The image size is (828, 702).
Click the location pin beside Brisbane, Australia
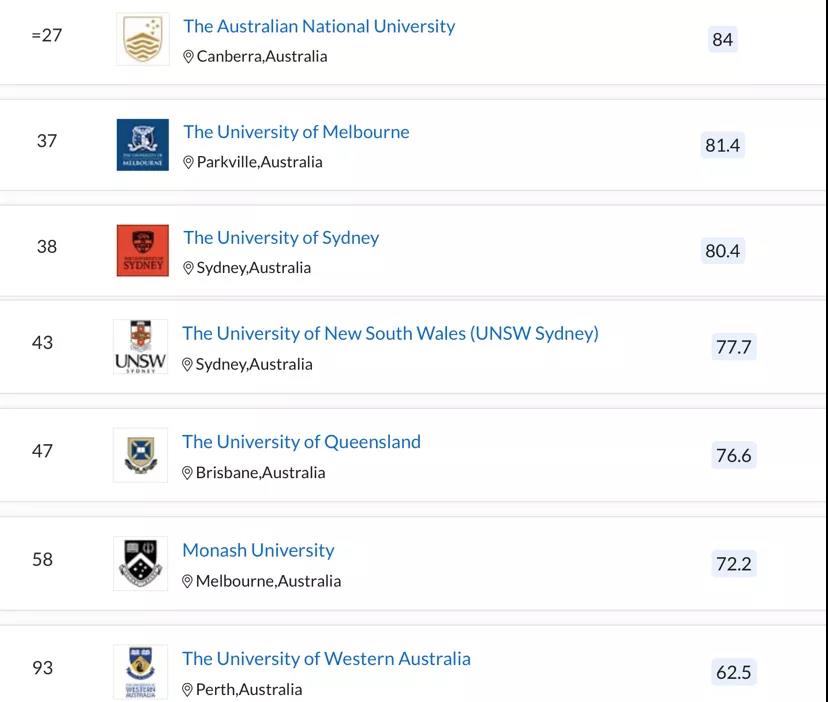pos(187,473)
